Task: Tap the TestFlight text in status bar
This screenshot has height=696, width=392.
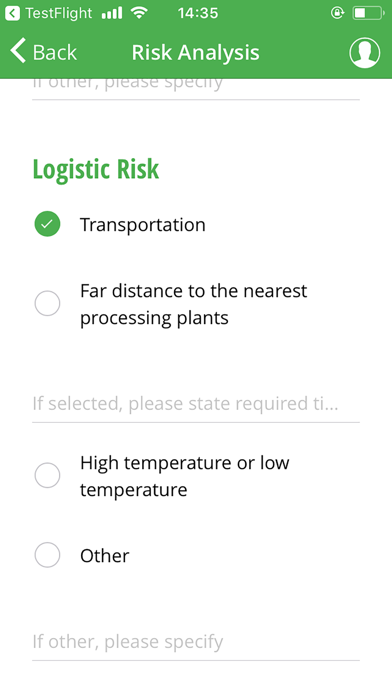Action: click(59, 13)
